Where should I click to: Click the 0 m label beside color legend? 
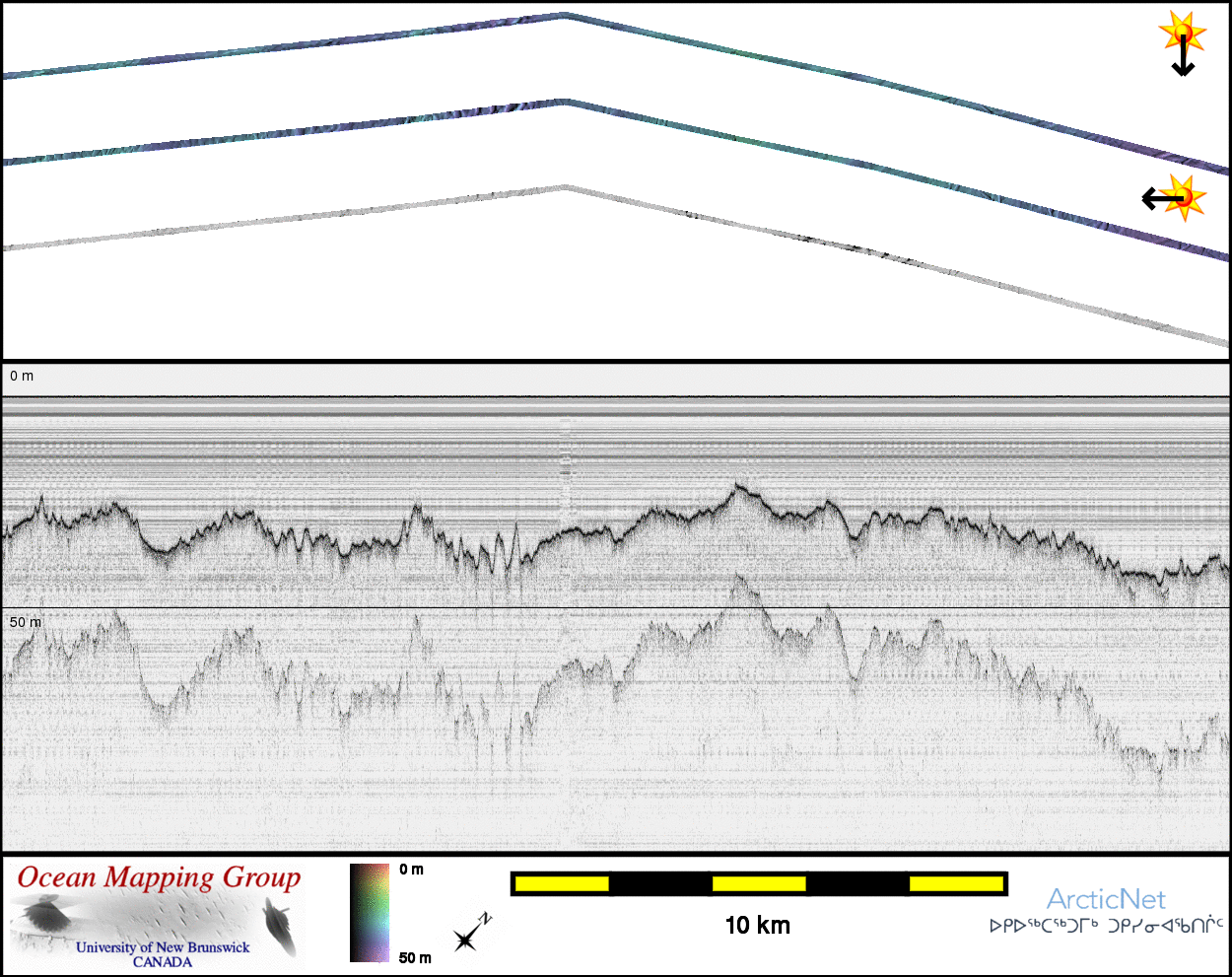pyautogui.click(x=412, y=870)
